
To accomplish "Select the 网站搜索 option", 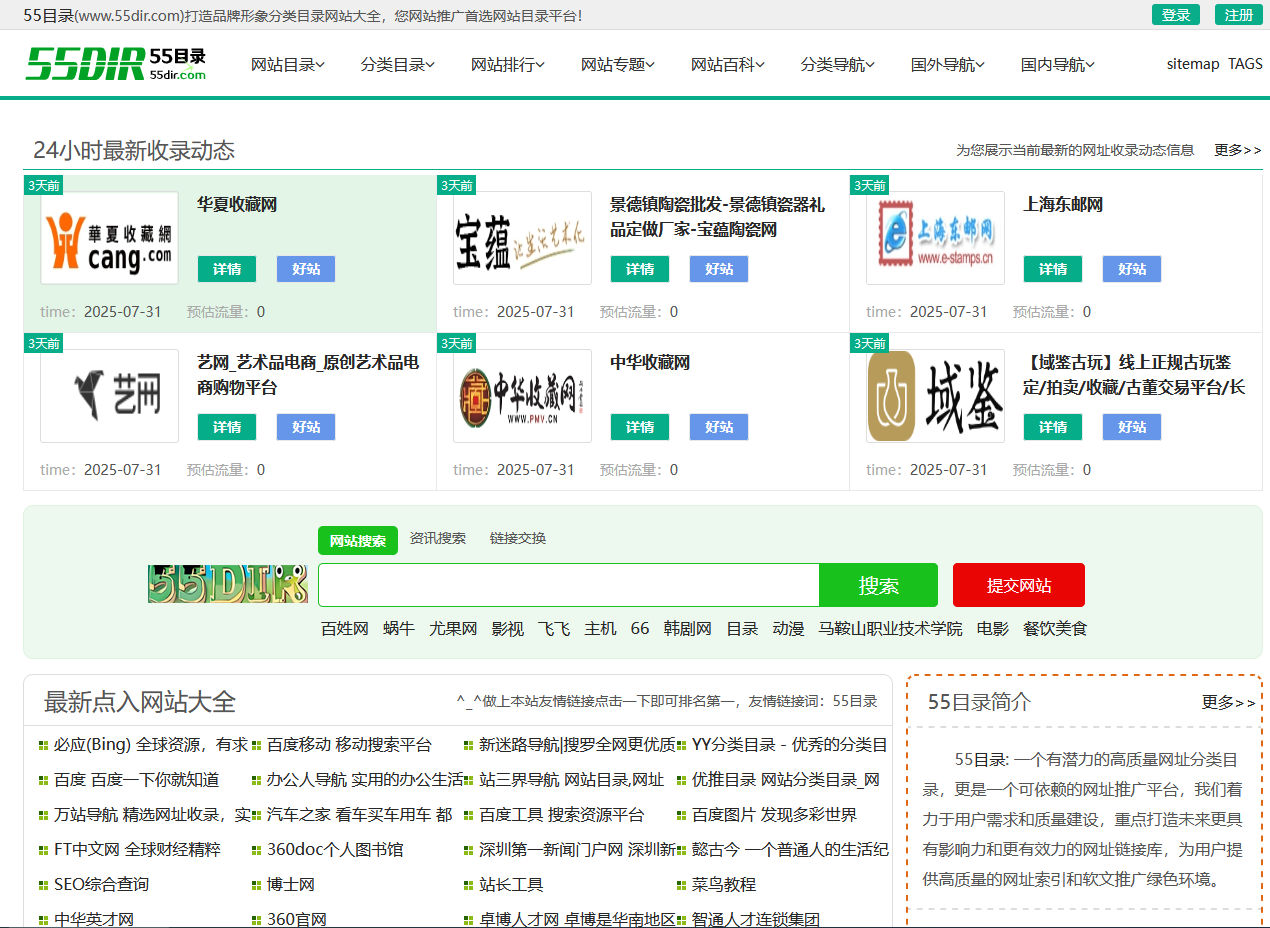I will [x=357, y=540].
